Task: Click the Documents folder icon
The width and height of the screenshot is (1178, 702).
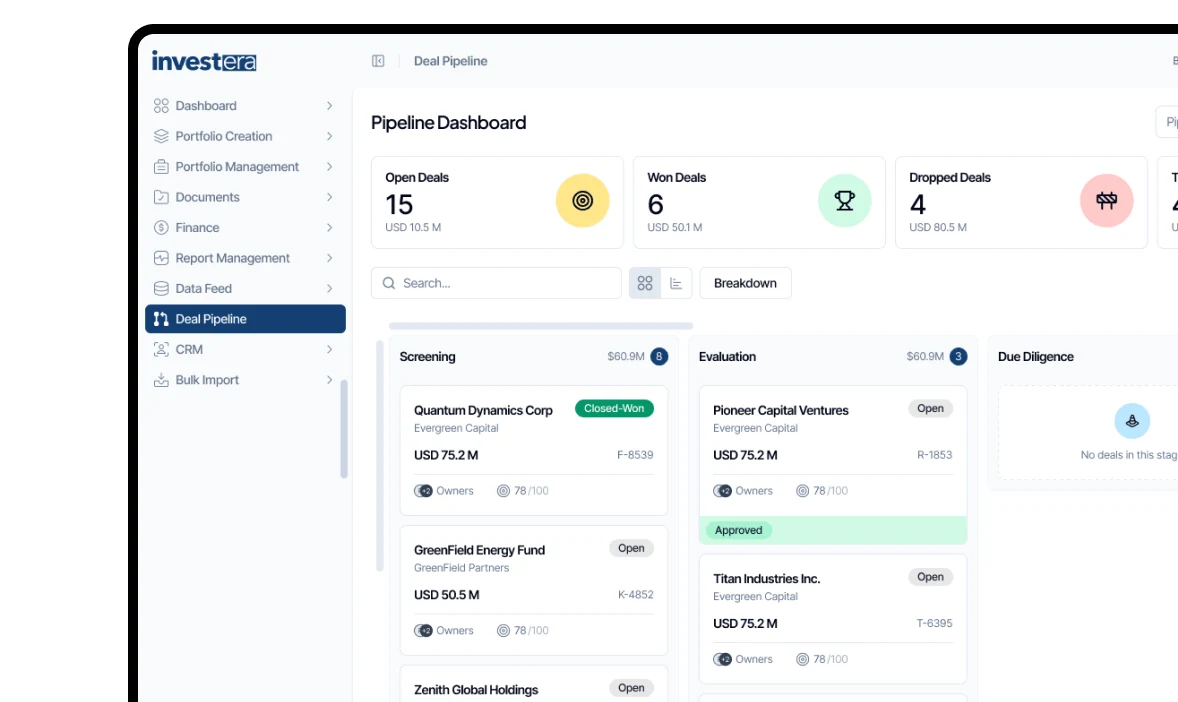Action: click(161, 197)
